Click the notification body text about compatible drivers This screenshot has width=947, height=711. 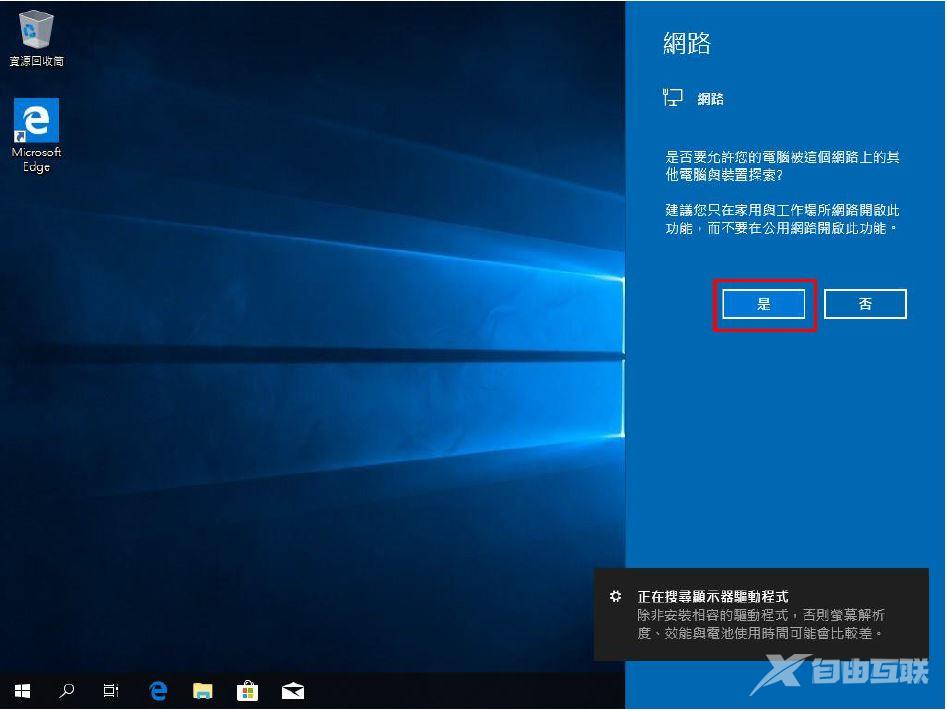pyautogui.click(x=761, y=624)
